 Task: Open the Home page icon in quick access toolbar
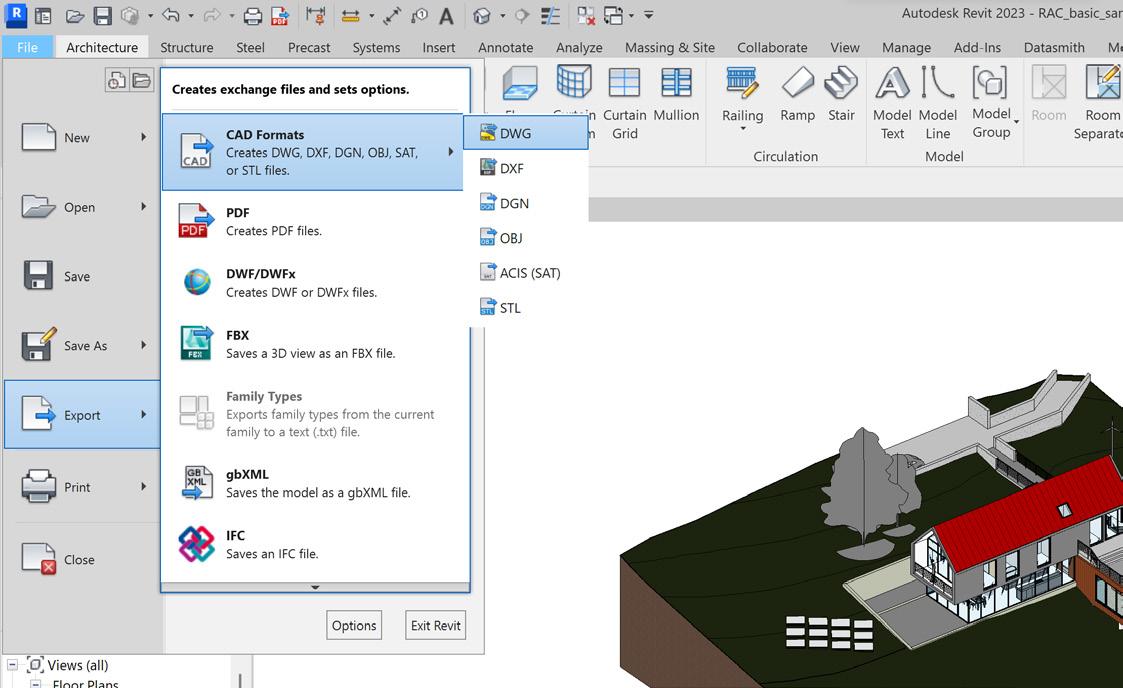pyautogui.click(x=44, y=16)
